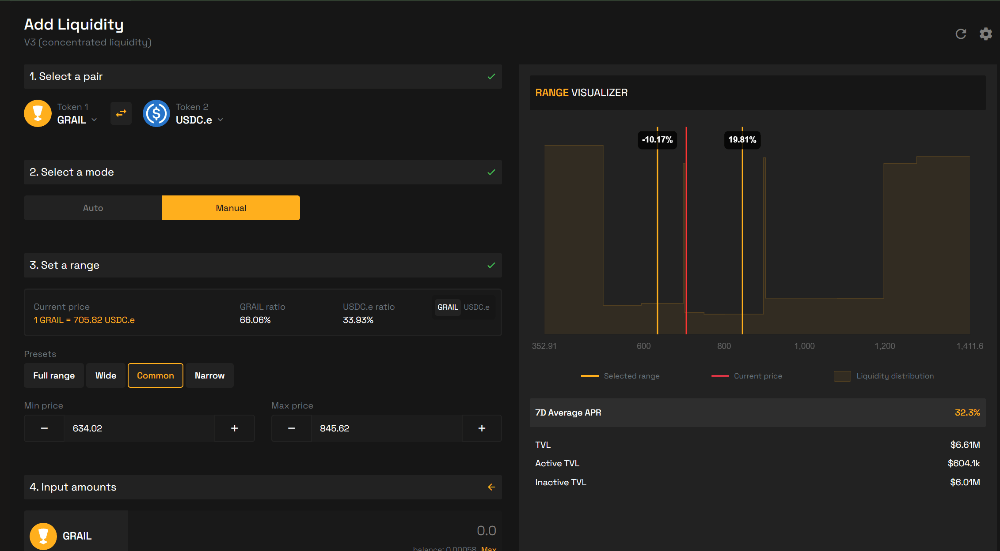Choose the Full range preset
This screenshot has height=551, width=1000.
[x=54, y=376]
